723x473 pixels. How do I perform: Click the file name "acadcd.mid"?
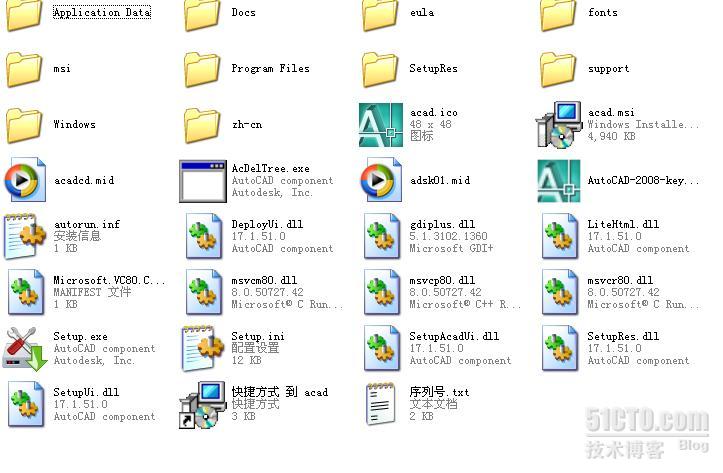(84, 180)
